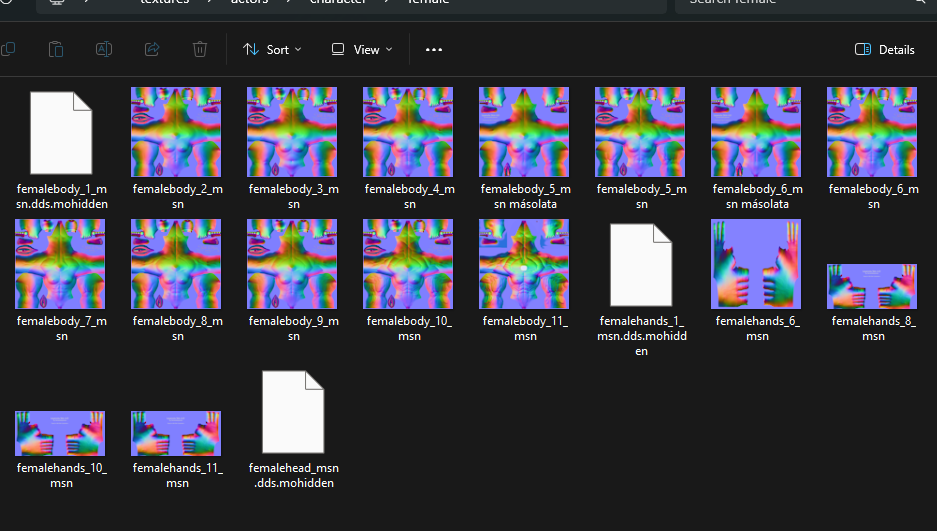This screenshot has width=937, height=531.
Task: Select femalebody_2_msn thumbnail
Action: point(176,132)
